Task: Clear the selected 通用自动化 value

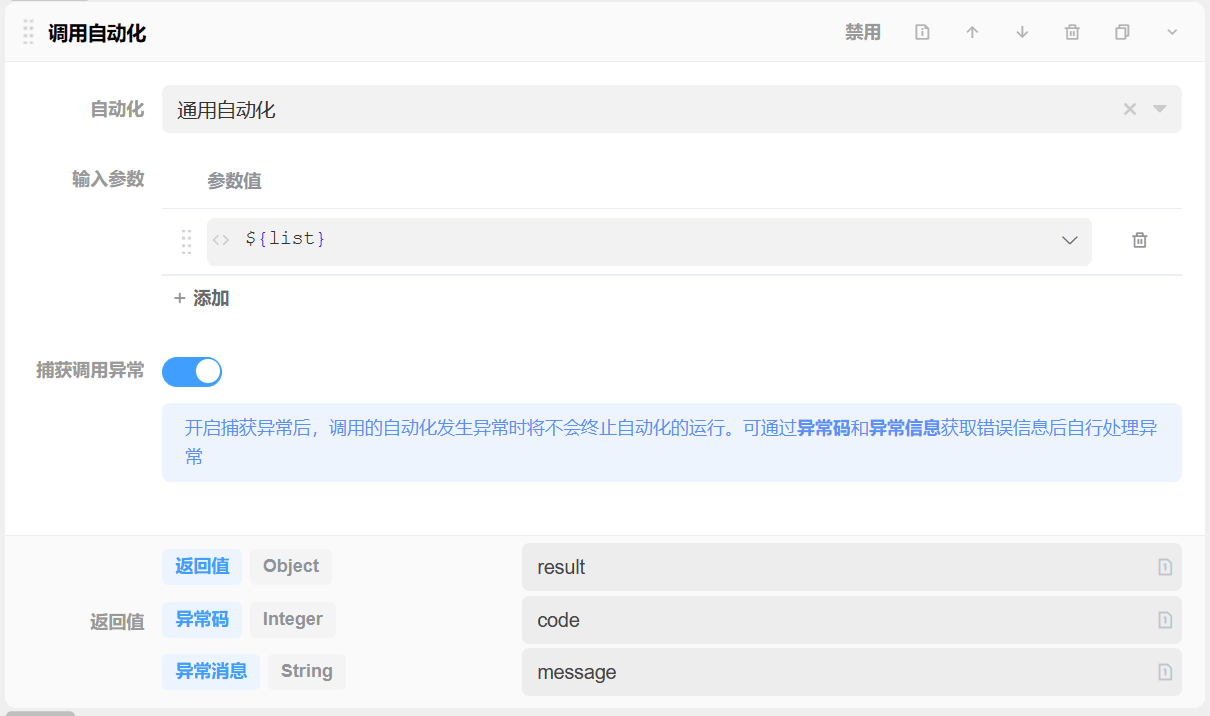Action: click(1130, 109)
